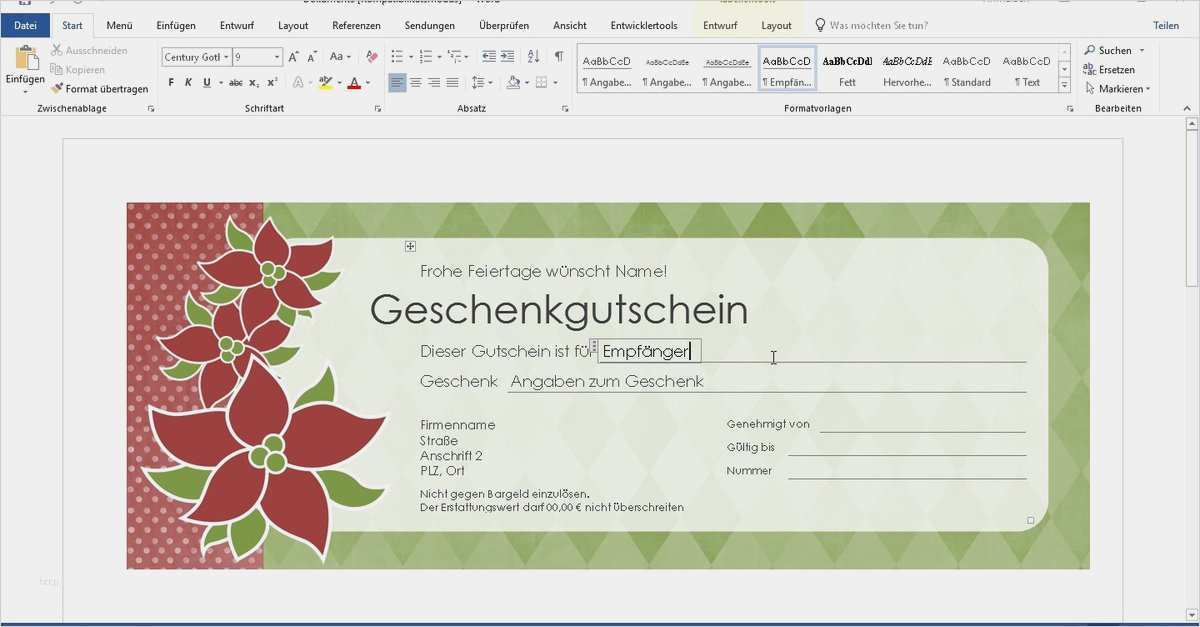Toggle the underline U formatting

[x=205, y=82]
